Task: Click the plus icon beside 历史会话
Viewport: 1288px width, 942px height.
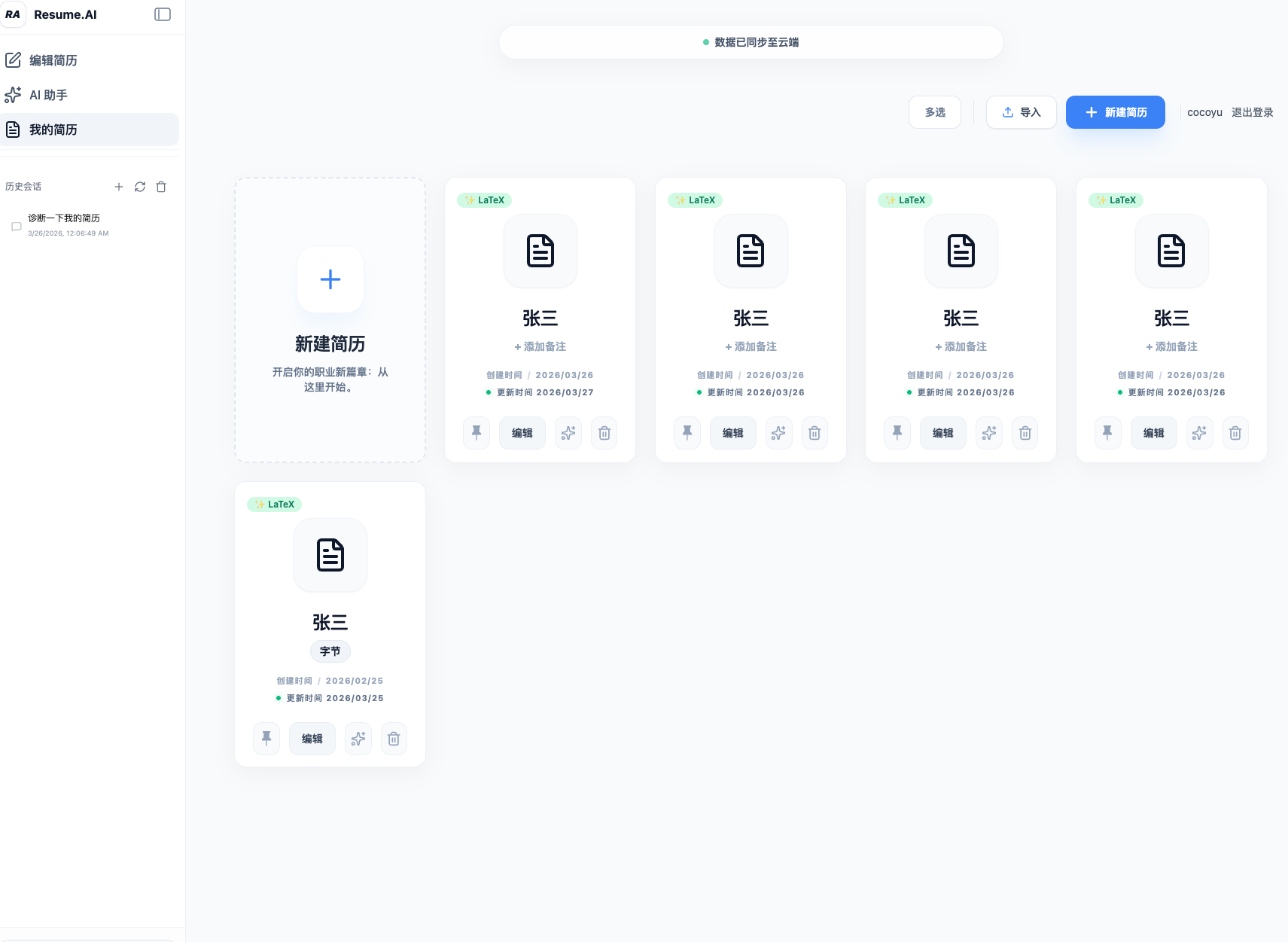Action: click(x=119, y=187)
